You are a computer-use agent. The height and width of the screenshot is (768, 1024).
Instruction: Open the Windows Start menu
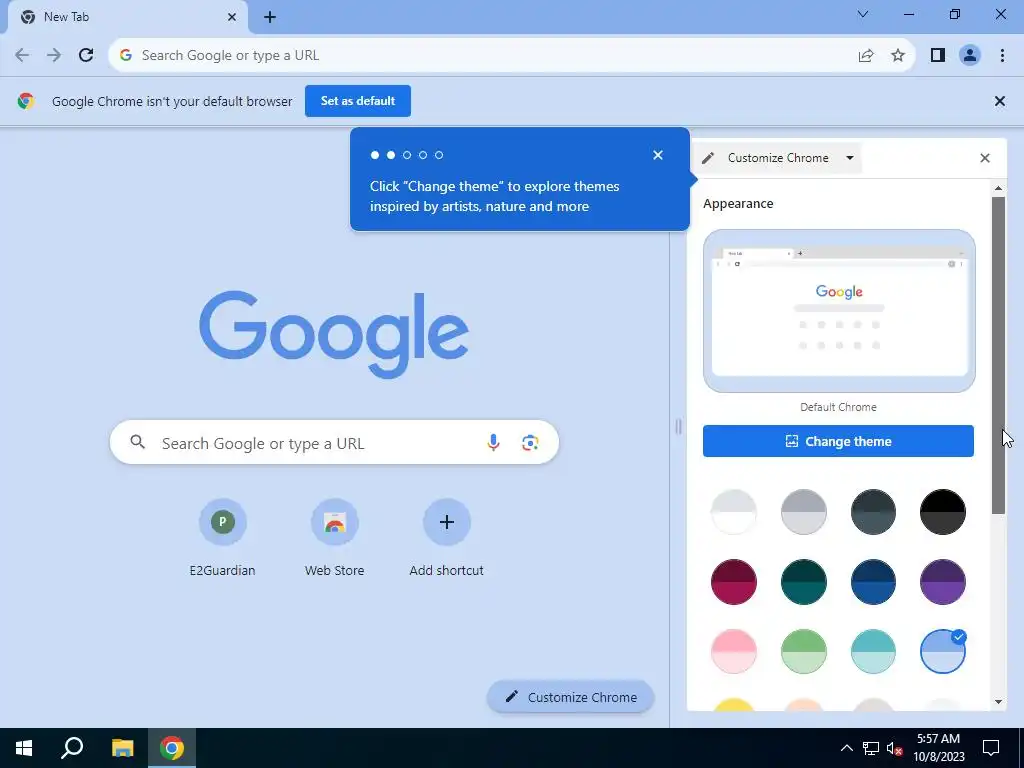[24, 748]
